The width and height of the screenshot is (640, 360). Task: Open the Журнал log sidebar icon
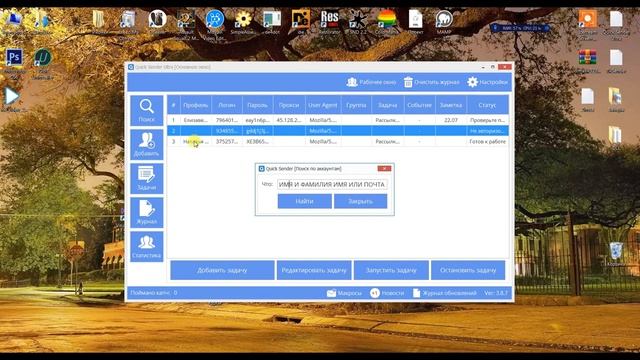(147, 212)
